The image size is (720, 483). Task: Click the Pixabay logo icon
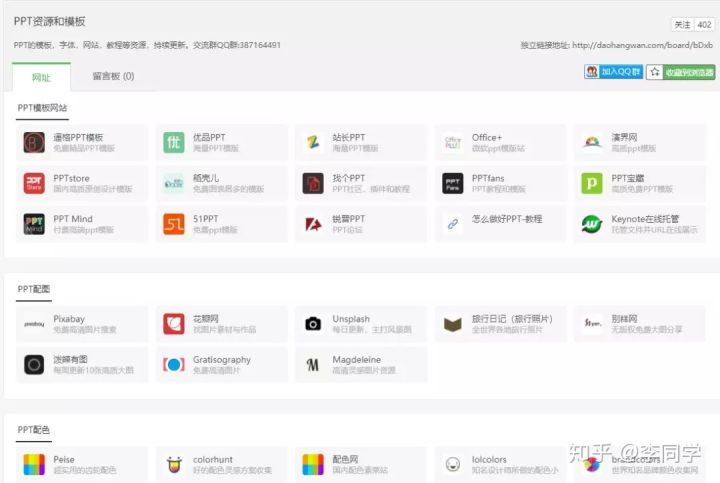(x=34, y=324)
